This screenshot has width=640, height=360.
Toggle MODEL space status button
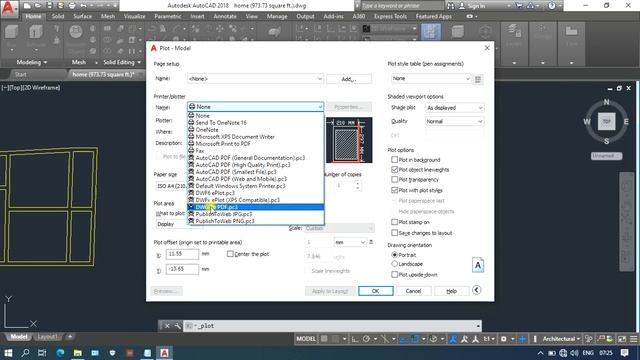coord(306,339)
